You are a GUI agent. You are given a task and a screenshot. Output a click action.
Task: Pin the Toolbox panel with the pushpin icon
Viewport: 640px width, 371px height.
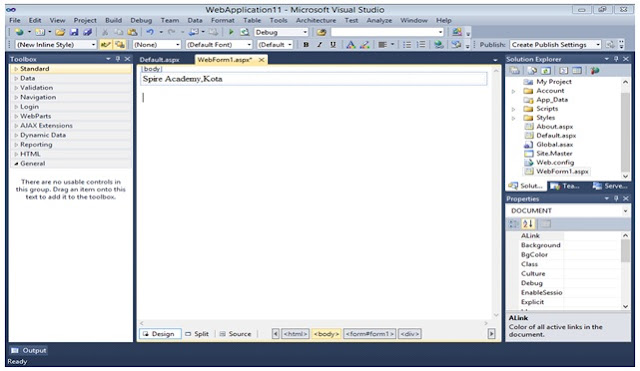118,59
